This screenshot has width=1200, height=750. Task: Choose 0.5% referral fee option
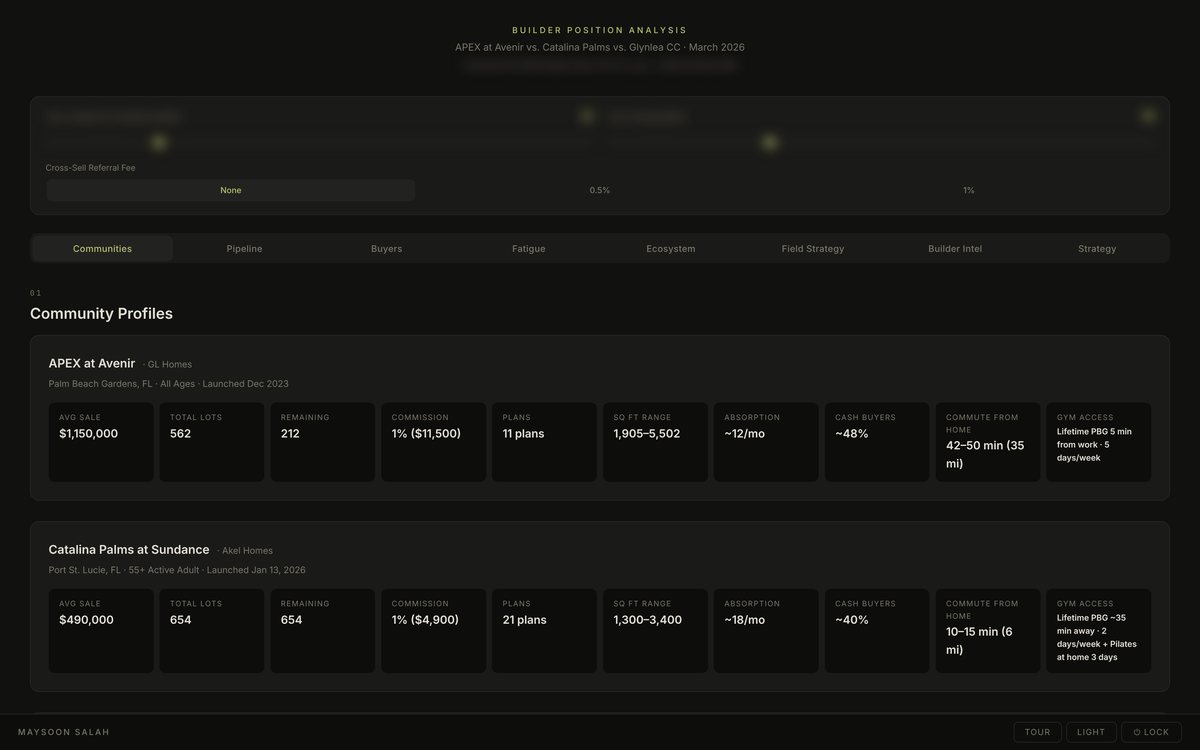tap(600, 190)
